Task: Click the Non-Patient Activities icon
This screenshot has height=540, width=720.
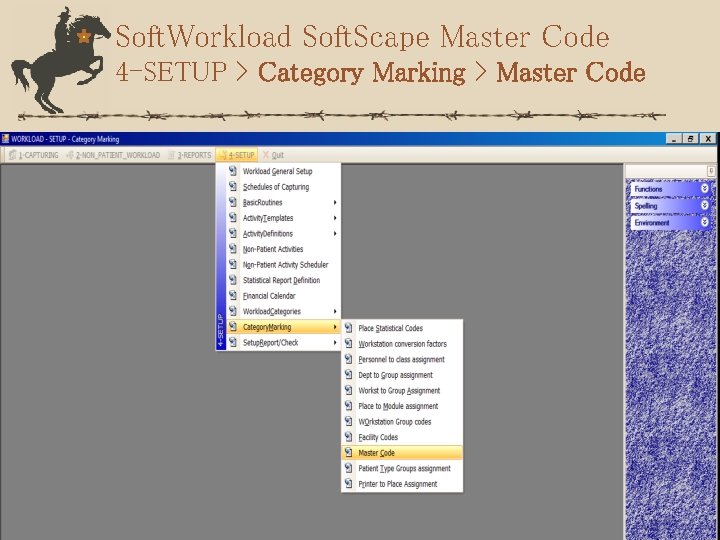Action: click(233, 249)
